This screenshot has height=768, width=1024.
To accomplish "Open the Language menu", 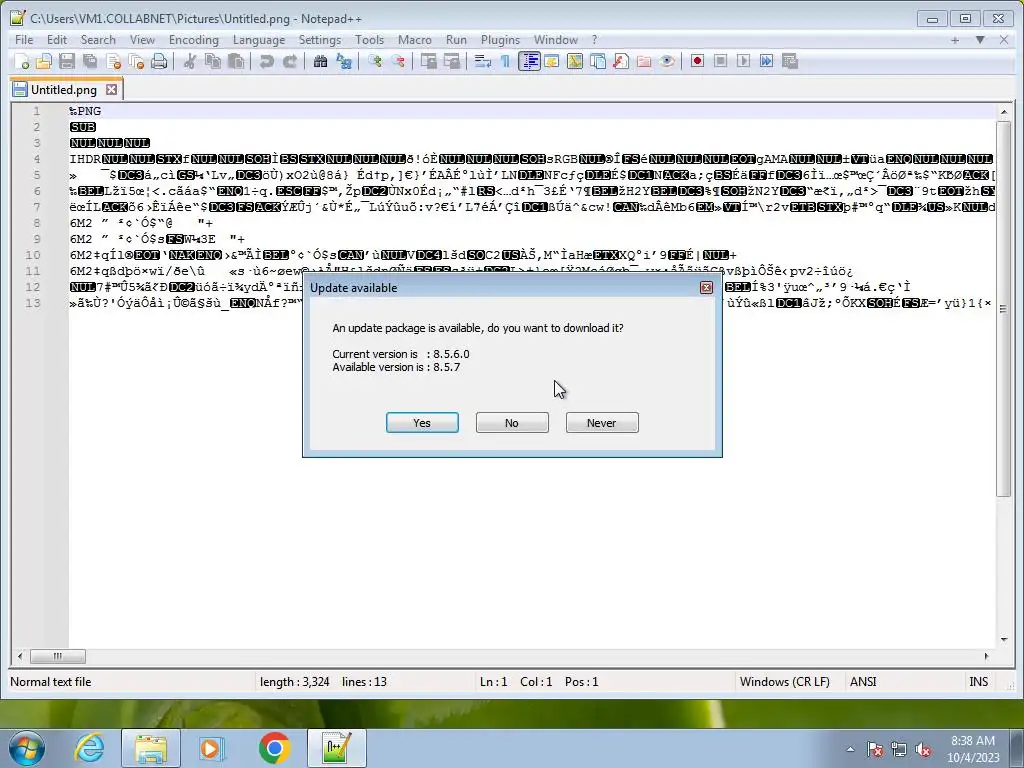I will pyautogui.click(x=259, y=40).
